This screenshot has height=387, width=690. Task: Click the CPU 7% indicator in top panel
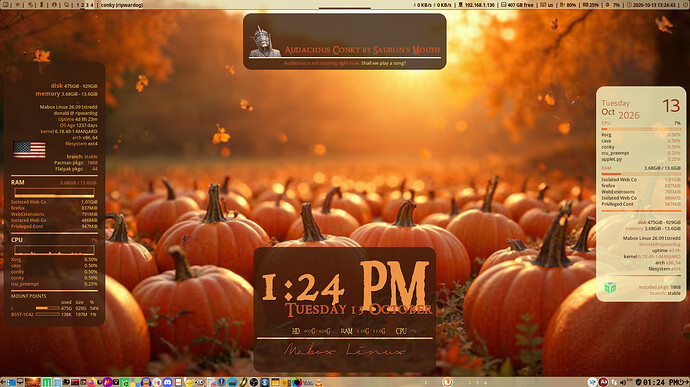[x=613, y=5]
